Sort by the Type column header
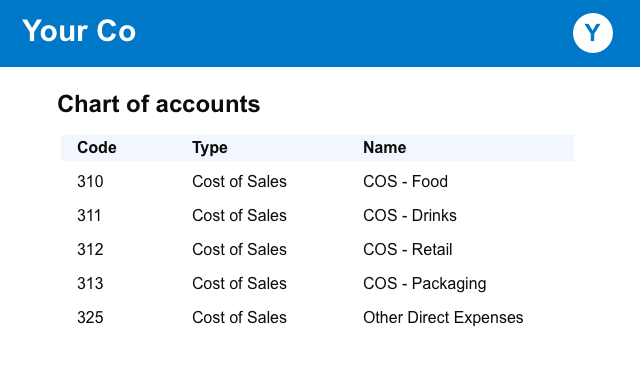This screenshot has height=371, width=640. (x=210, y=147)
